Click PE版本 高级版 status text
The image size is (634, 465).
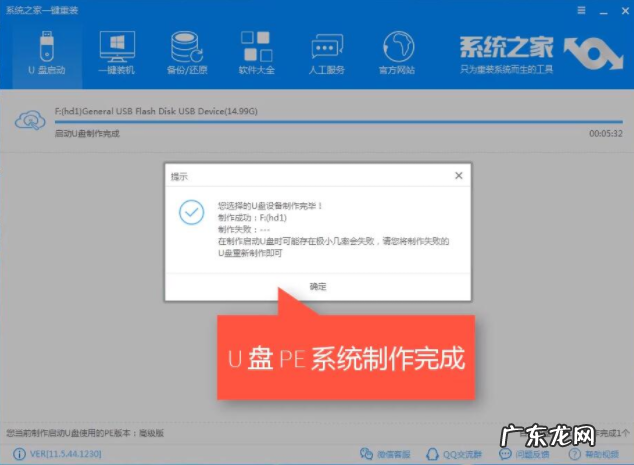point(85,433)
